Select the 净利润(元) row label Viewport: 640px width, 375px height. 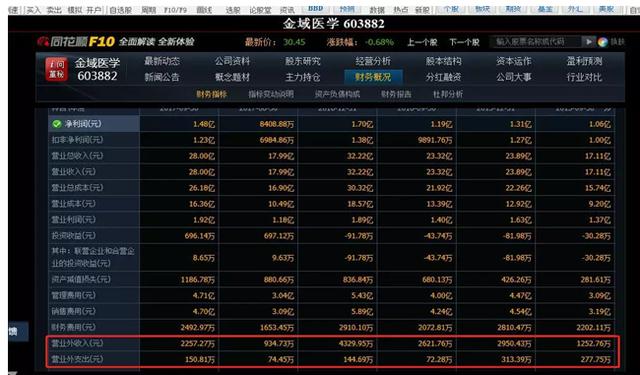tap(83, 124)
